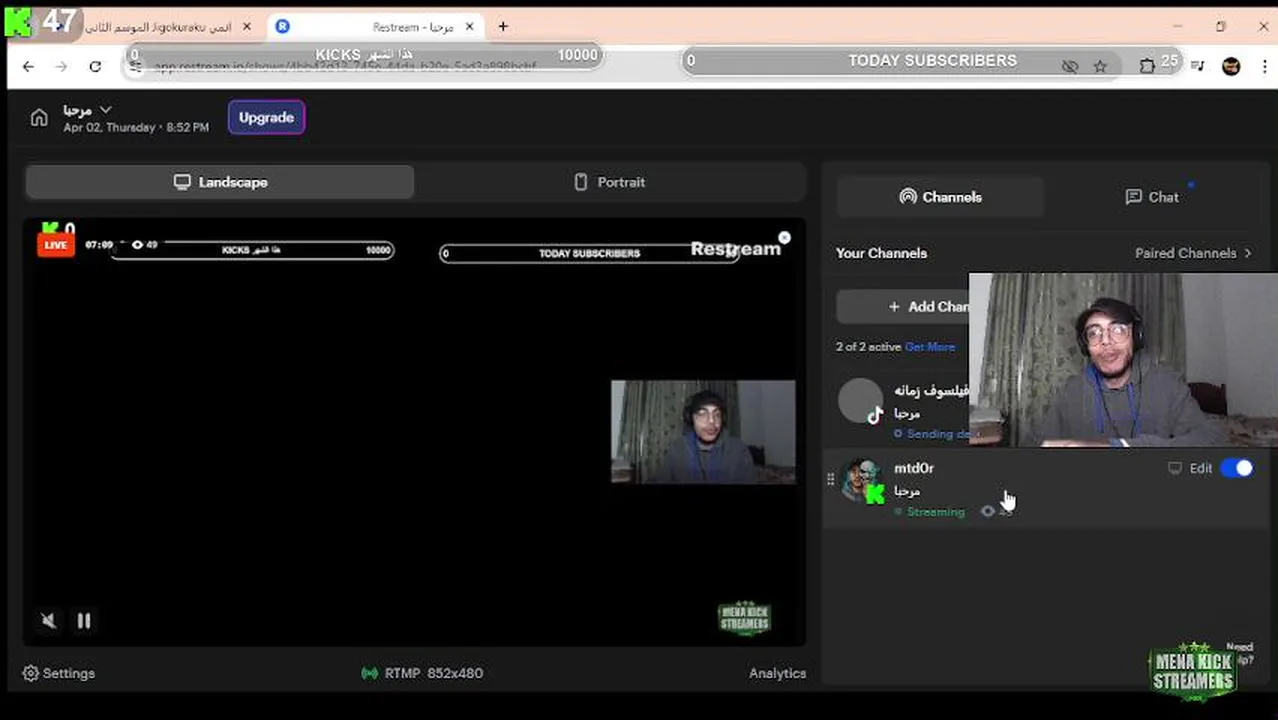Open Settings with the gear icon

58,673
